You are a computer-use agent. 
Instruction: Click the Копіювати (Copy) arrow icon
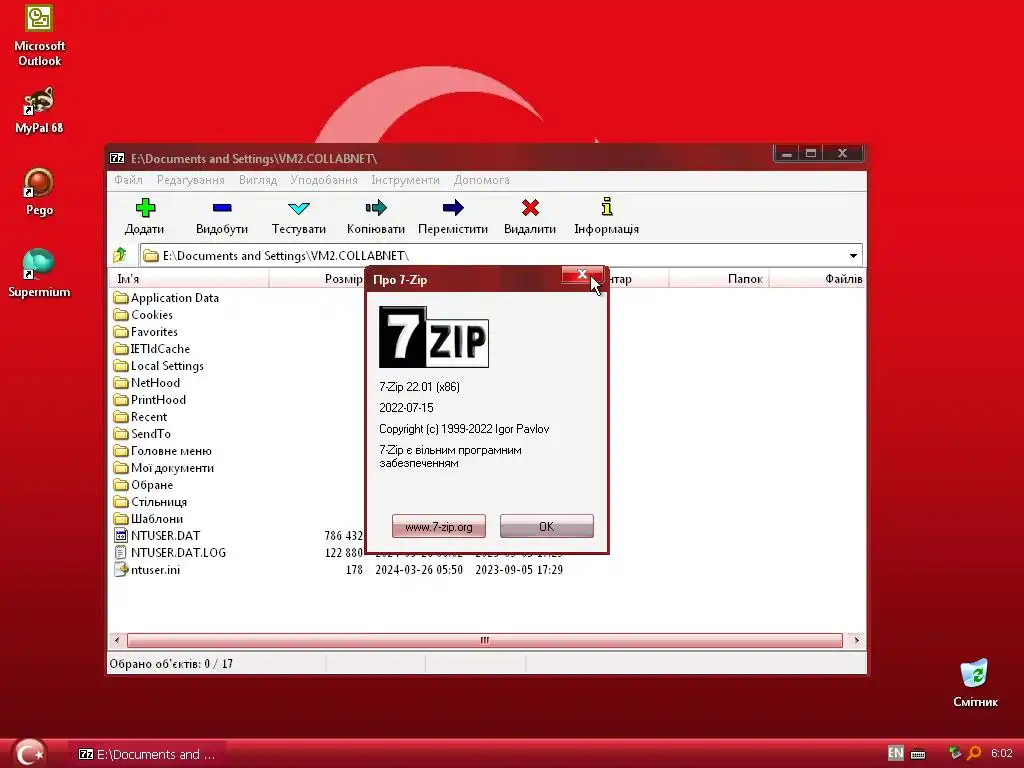click(x=376, y=208)
